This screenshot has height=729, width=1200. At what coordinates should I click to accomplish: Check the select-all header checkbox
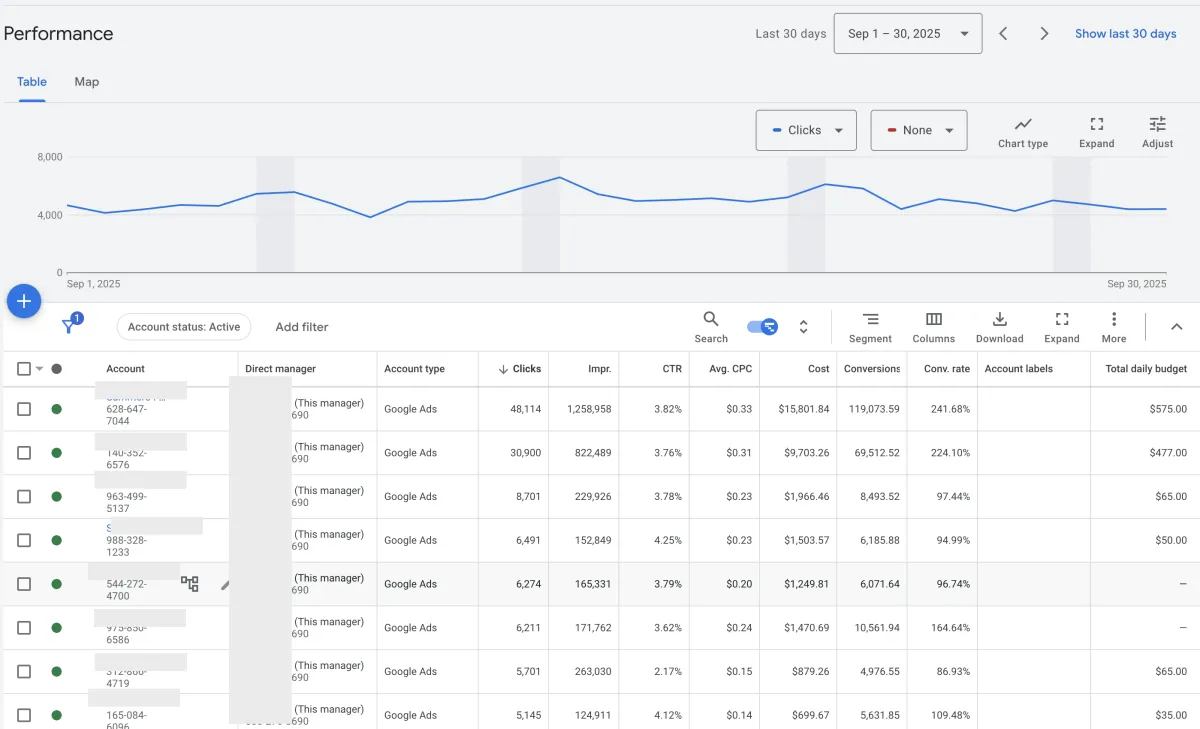[24, 369]
